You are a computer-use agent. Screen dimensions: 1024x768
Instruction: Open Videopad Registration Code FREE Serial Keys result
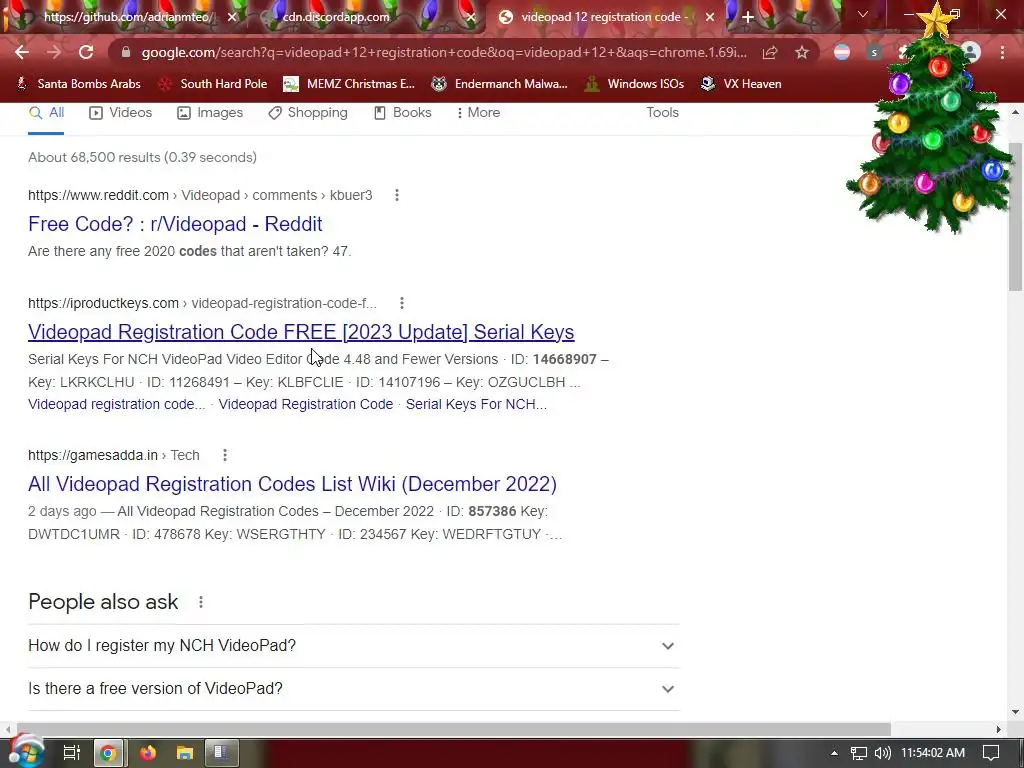(301, 332)
